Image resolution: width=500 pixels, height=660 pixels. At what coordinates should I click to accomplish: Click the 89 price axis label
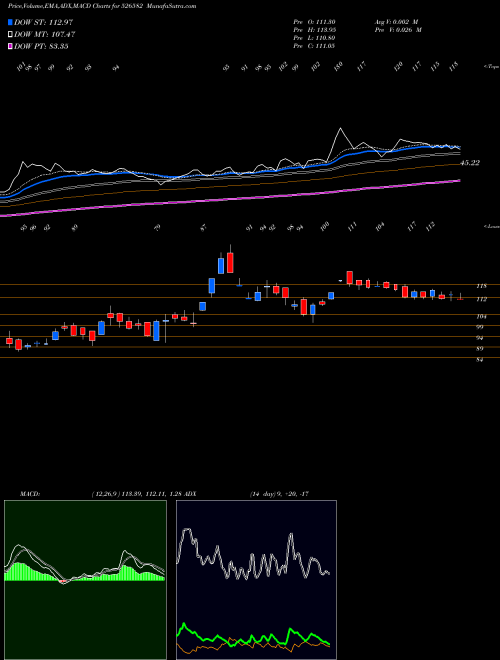[x=480, y=349]
